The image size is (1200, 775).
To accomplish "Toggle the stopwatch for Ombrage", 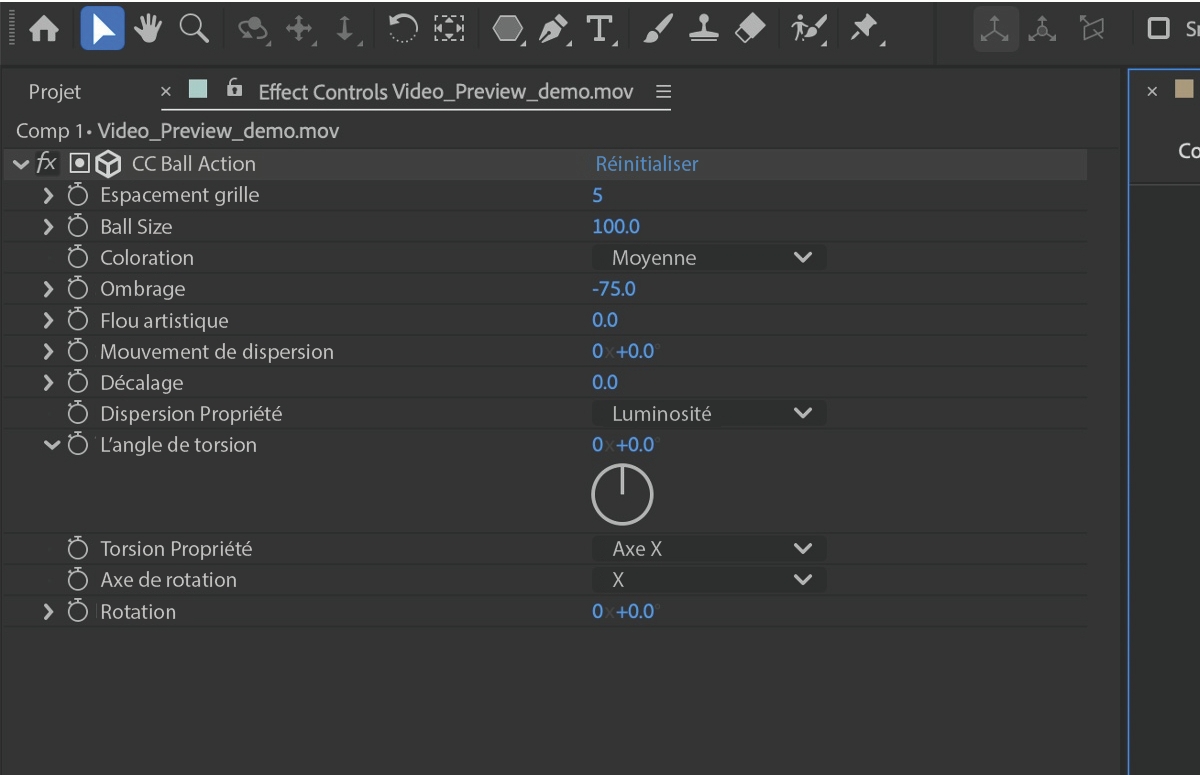I will tap(78, 288).
